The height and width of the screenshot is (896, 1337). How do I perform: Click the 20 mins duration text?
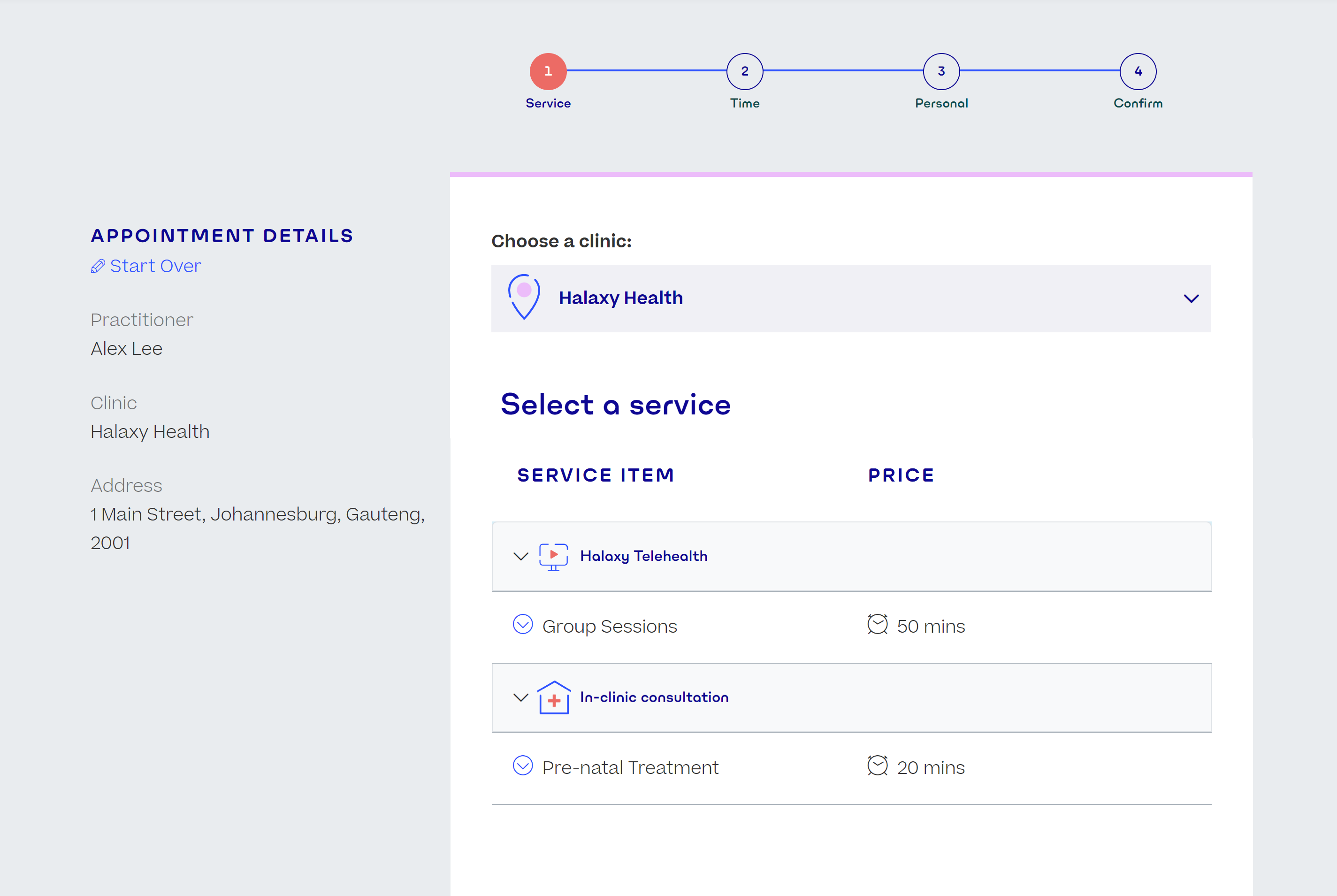pos(931,767)
